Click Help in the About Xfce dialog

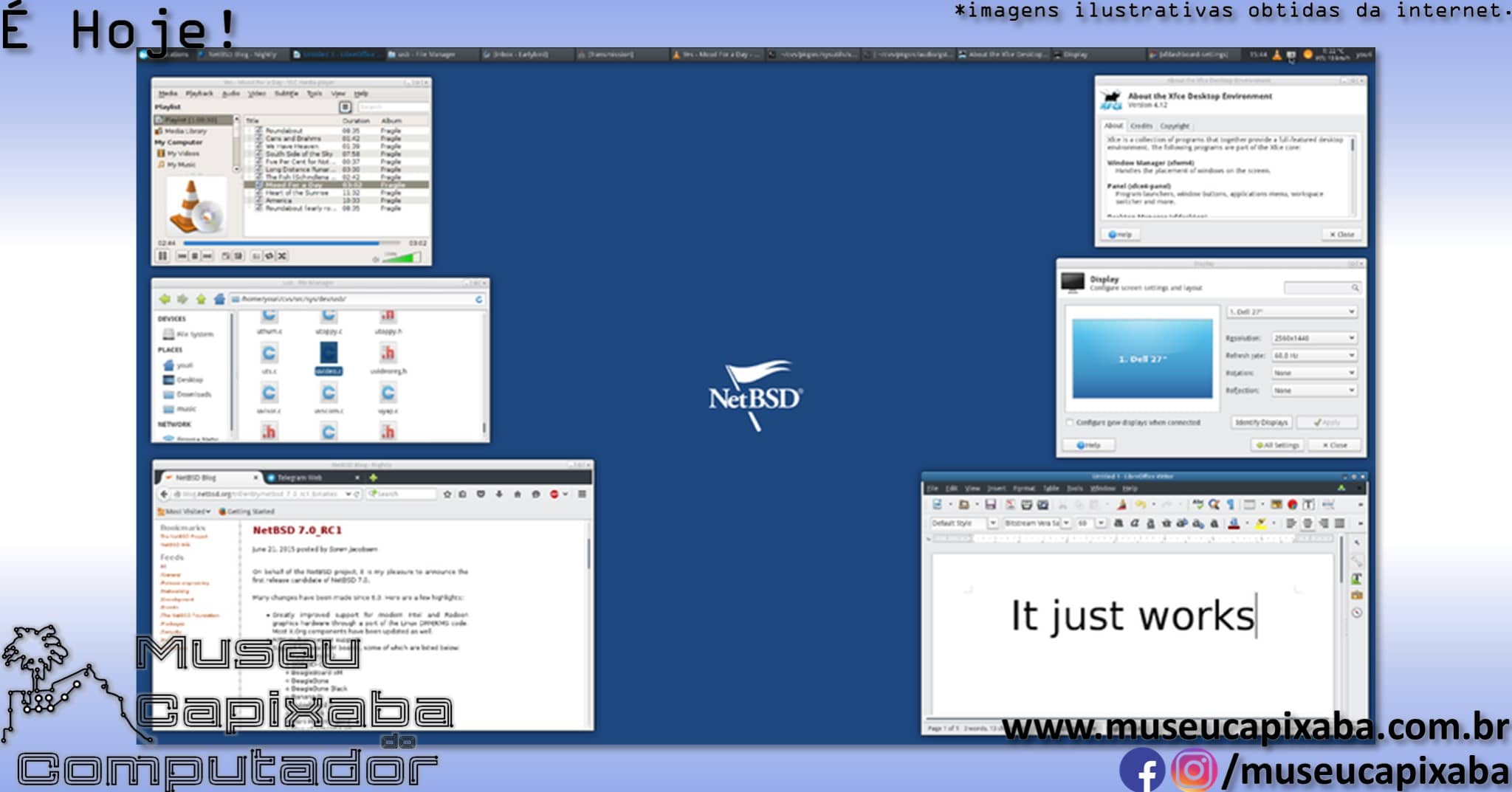(1120, 235)
